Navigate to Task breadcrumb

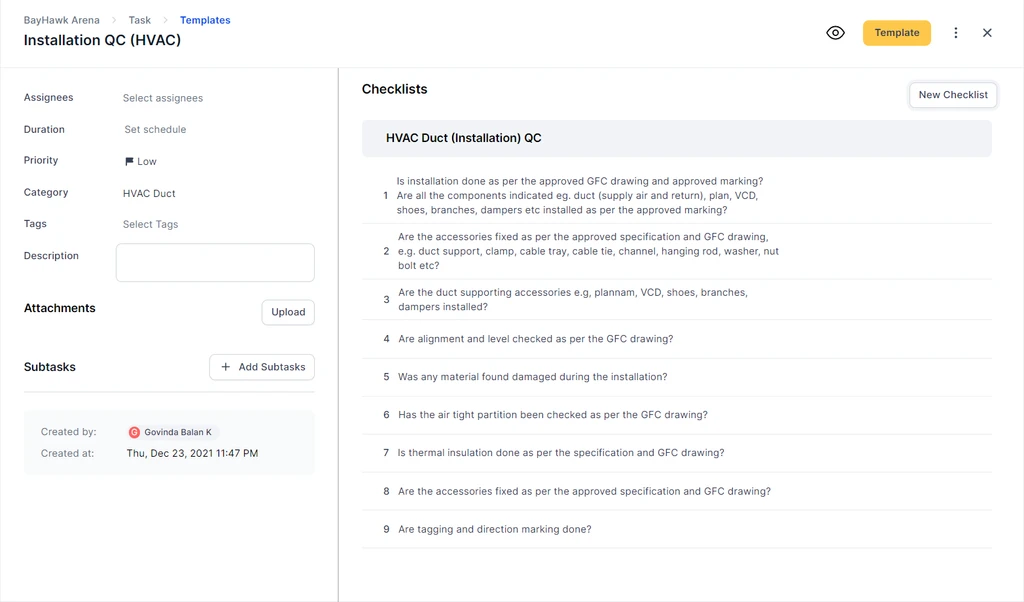click(x=140, y=20)
